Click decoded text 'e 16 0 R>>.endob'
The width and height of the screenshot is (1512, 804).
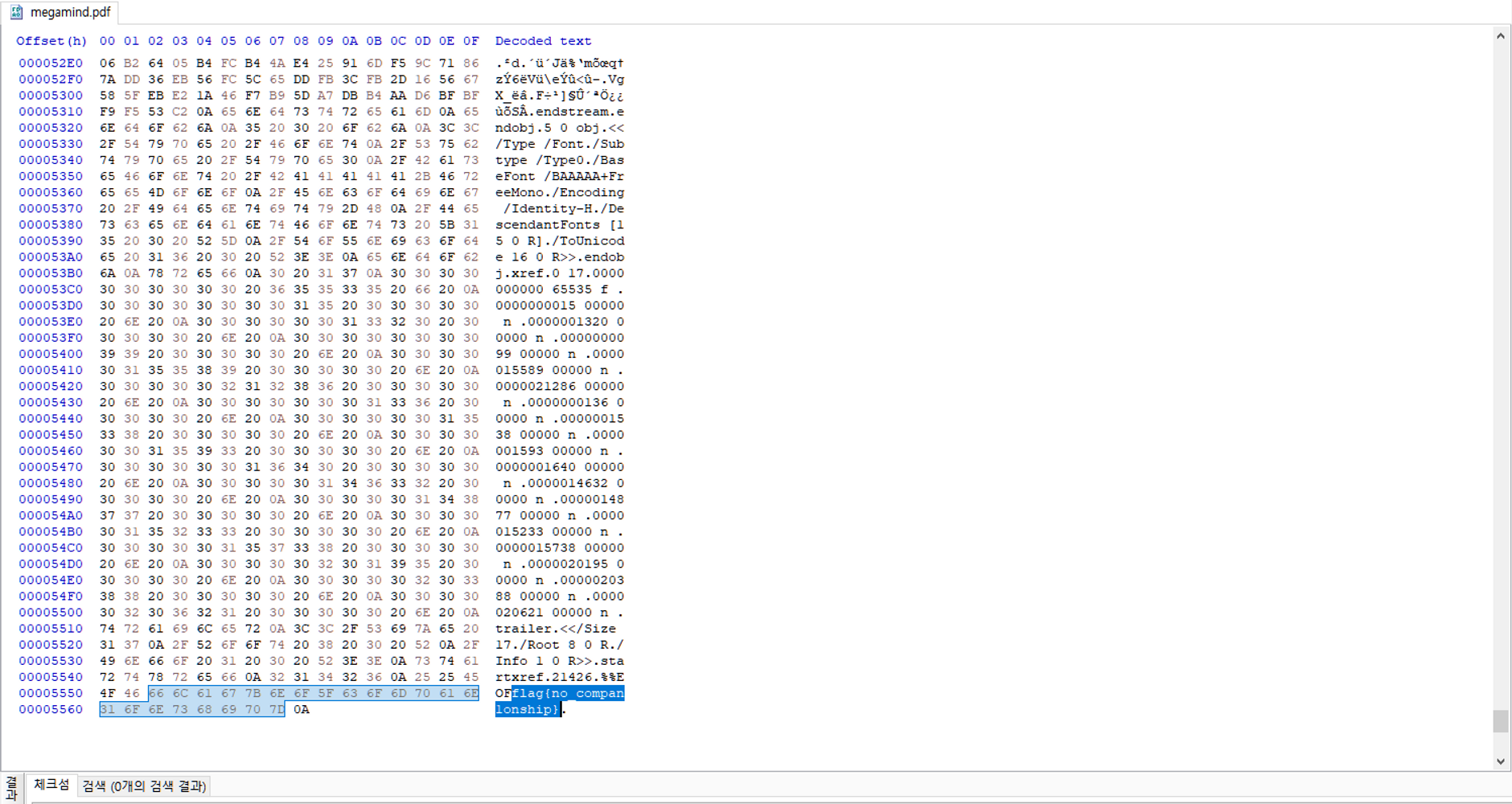pyautogui.click(x=560, y=257)
